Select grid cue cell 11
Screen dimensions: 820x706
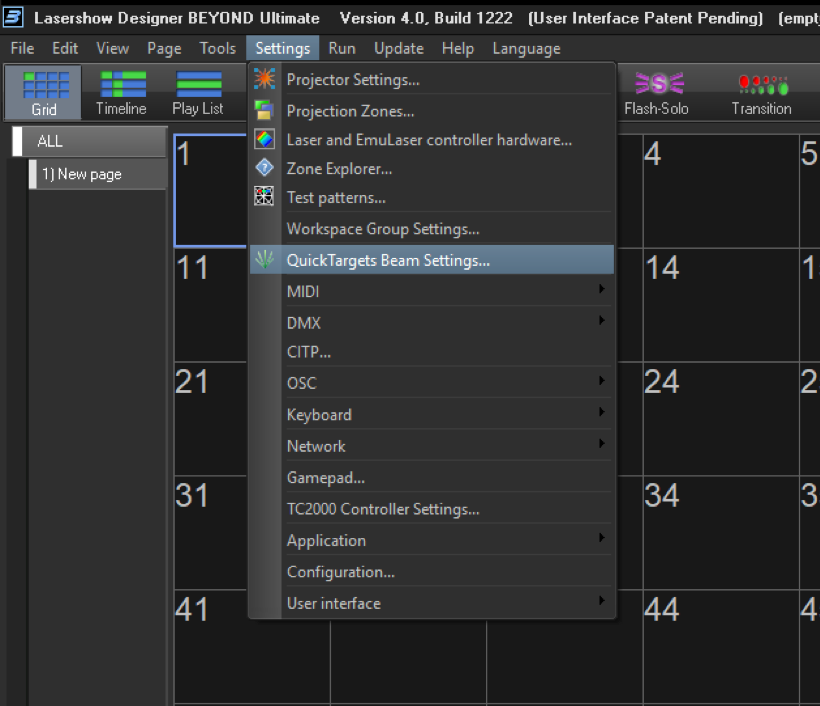[x=211, y=304]
